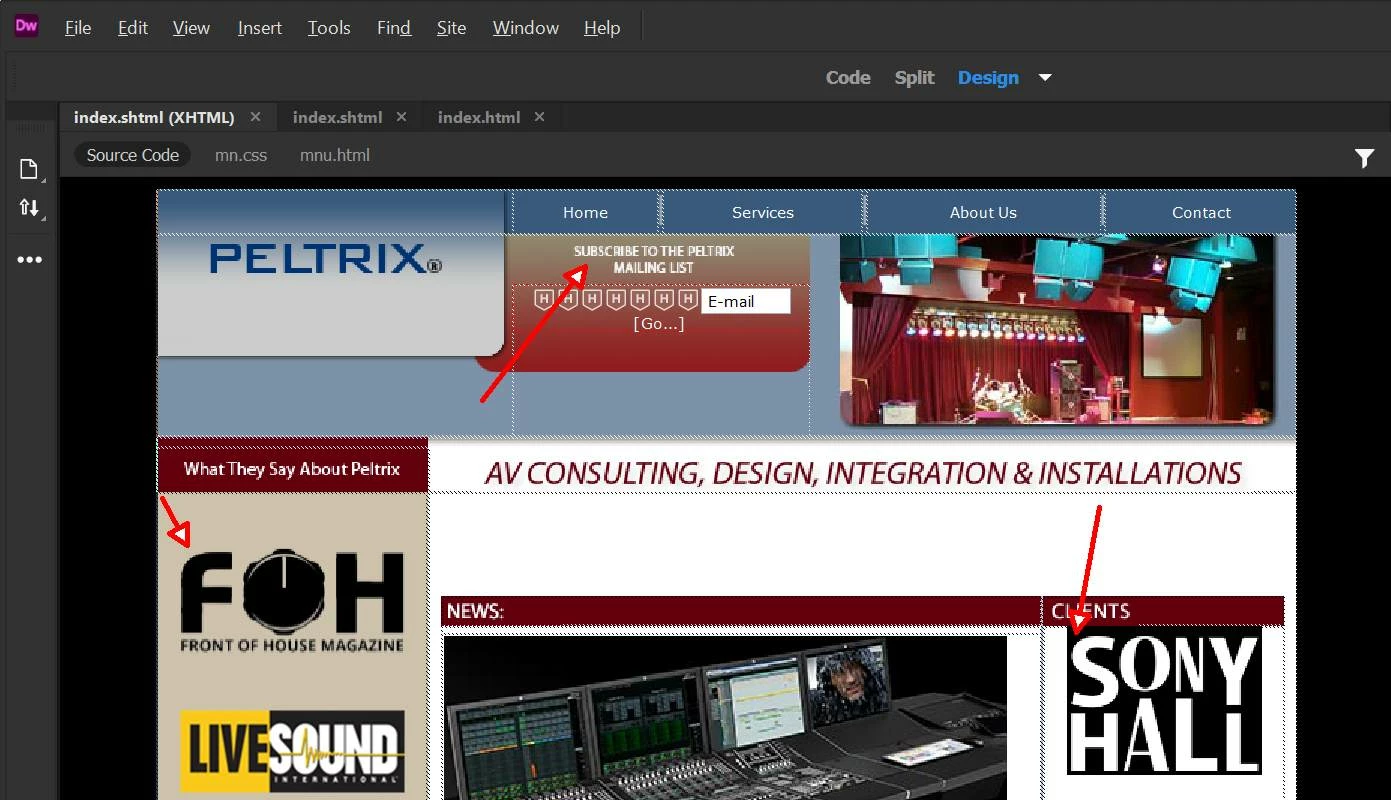Click the E-mail input field
The width and height of the screenshot is (1391, 800).
(745, 301)
